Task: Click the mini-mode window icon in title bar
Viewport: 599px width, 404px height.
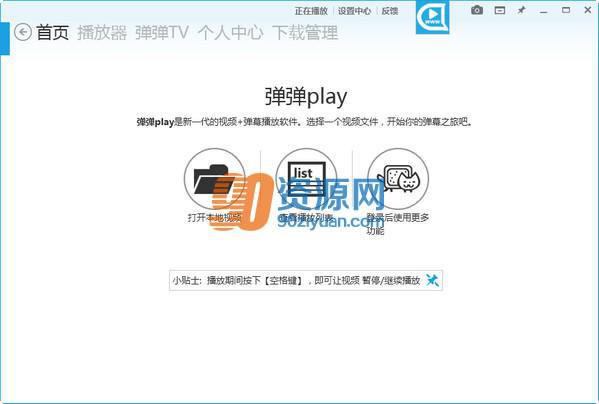Action: 500,11
